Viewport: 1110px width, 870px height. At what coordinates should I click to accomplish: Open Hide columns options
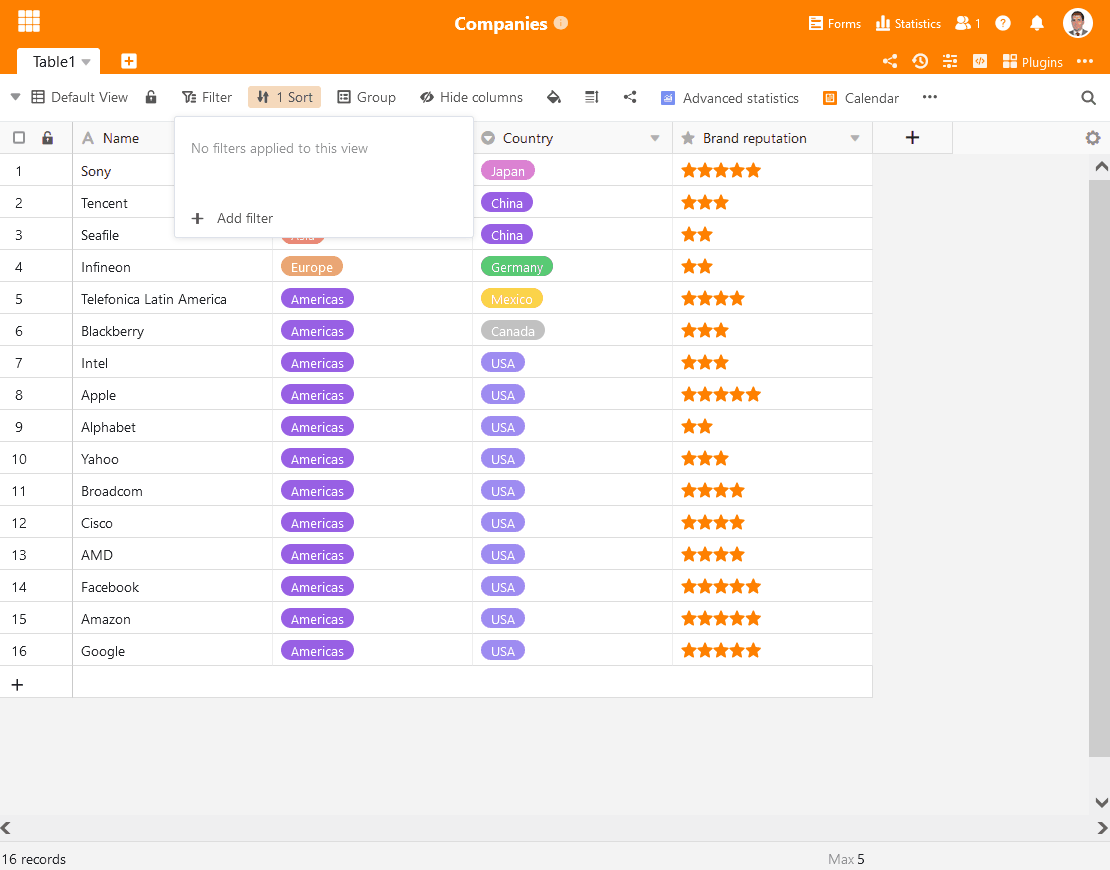(471, 97)
